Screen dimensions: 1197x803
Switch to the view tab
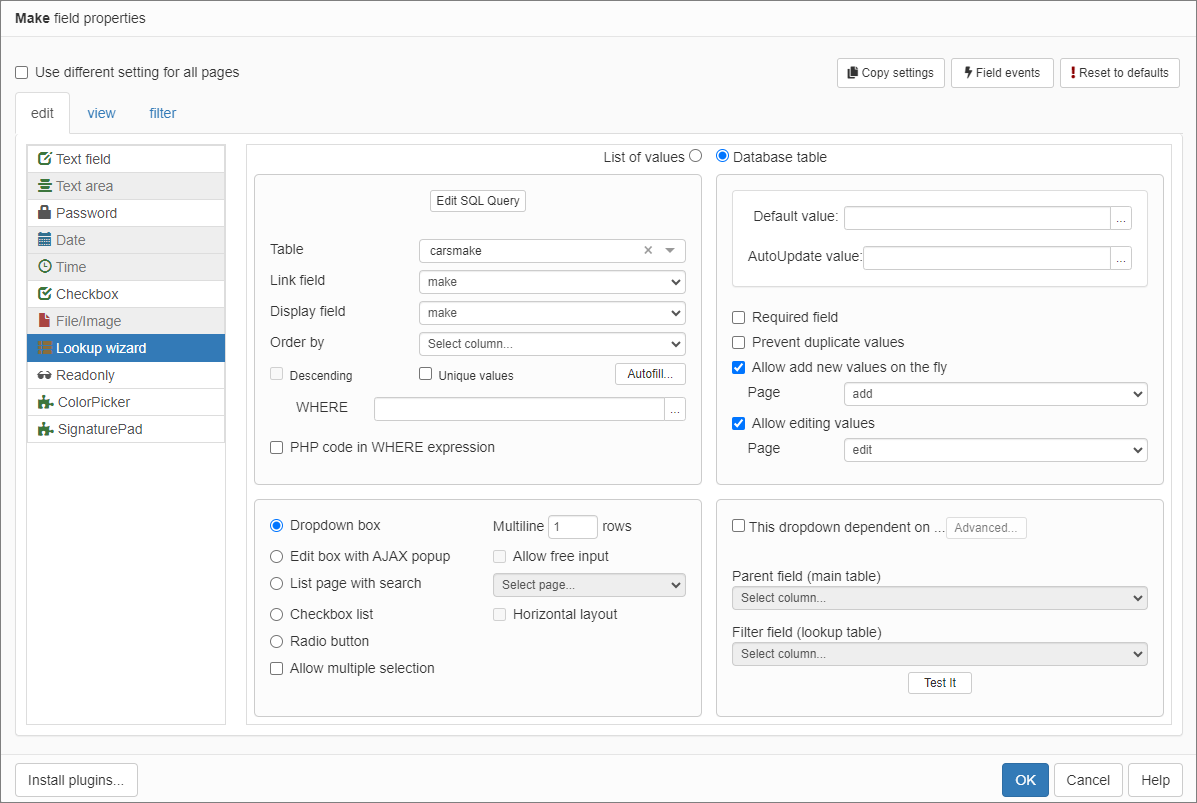point(101,113)
